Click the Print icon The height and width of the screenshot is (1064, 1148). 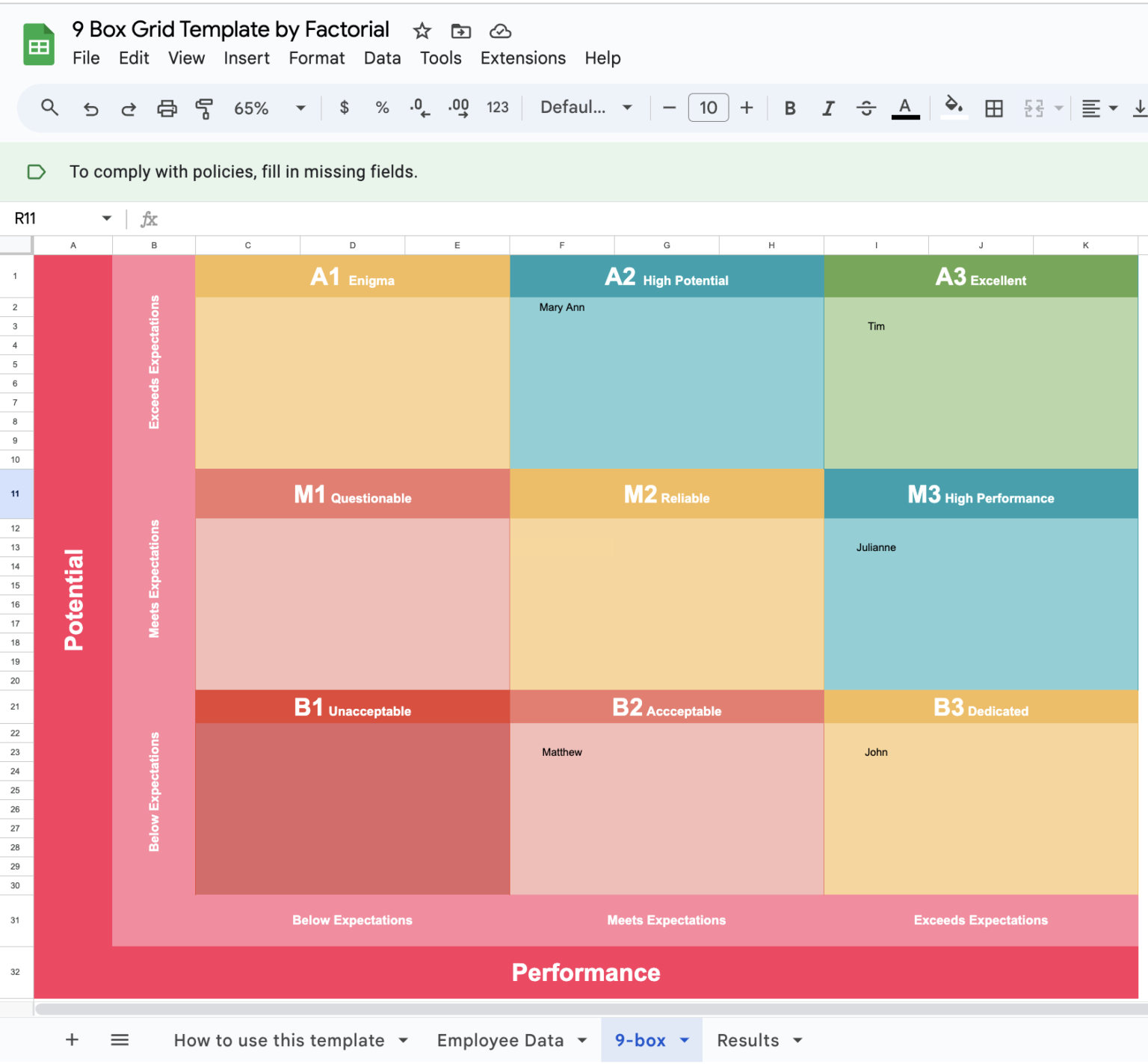point(166,108)
